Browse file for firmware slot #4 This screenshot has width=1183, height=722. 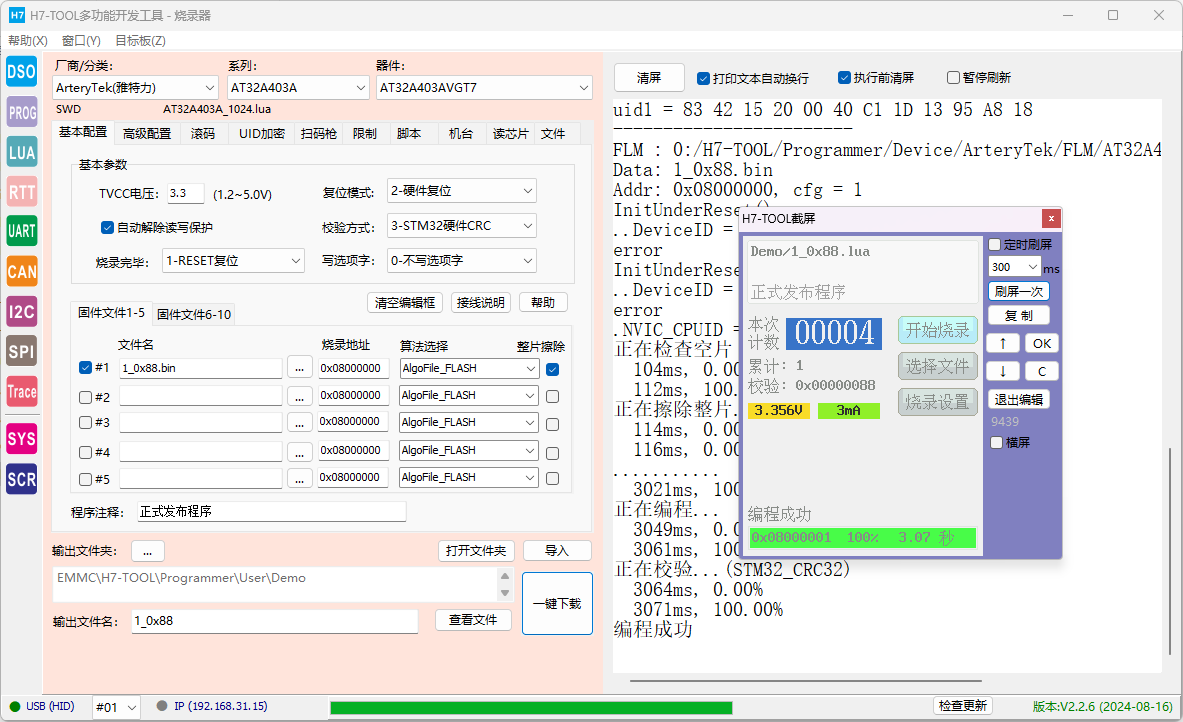tap(300, 451)
